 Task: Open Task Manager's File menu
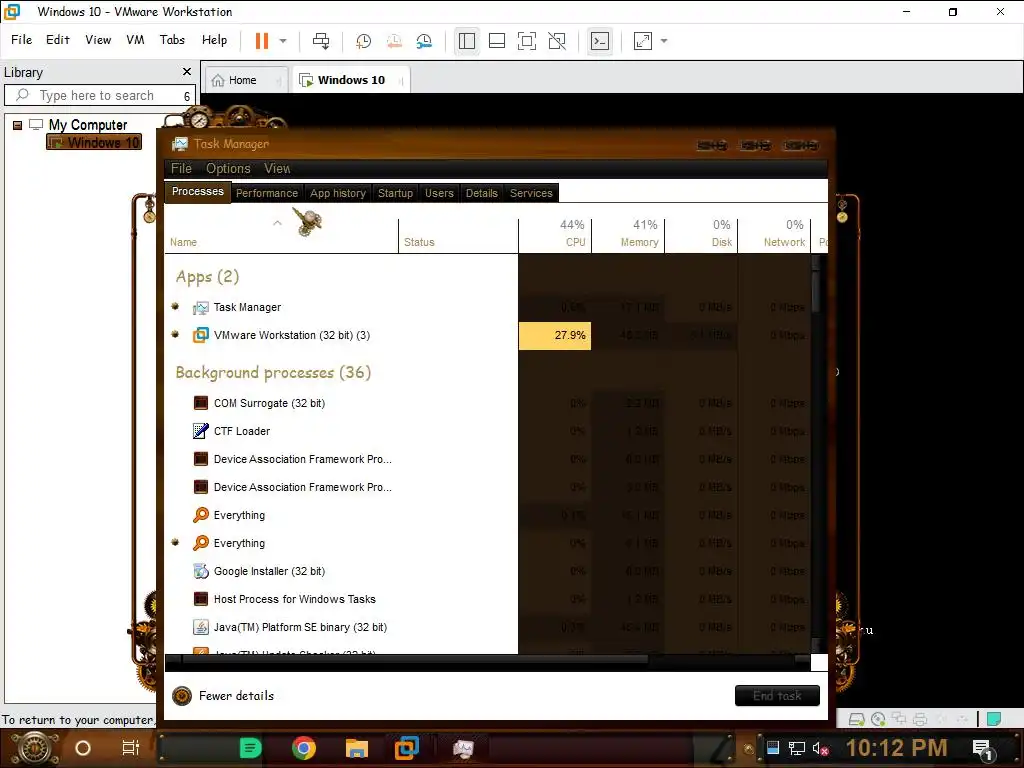181,168
